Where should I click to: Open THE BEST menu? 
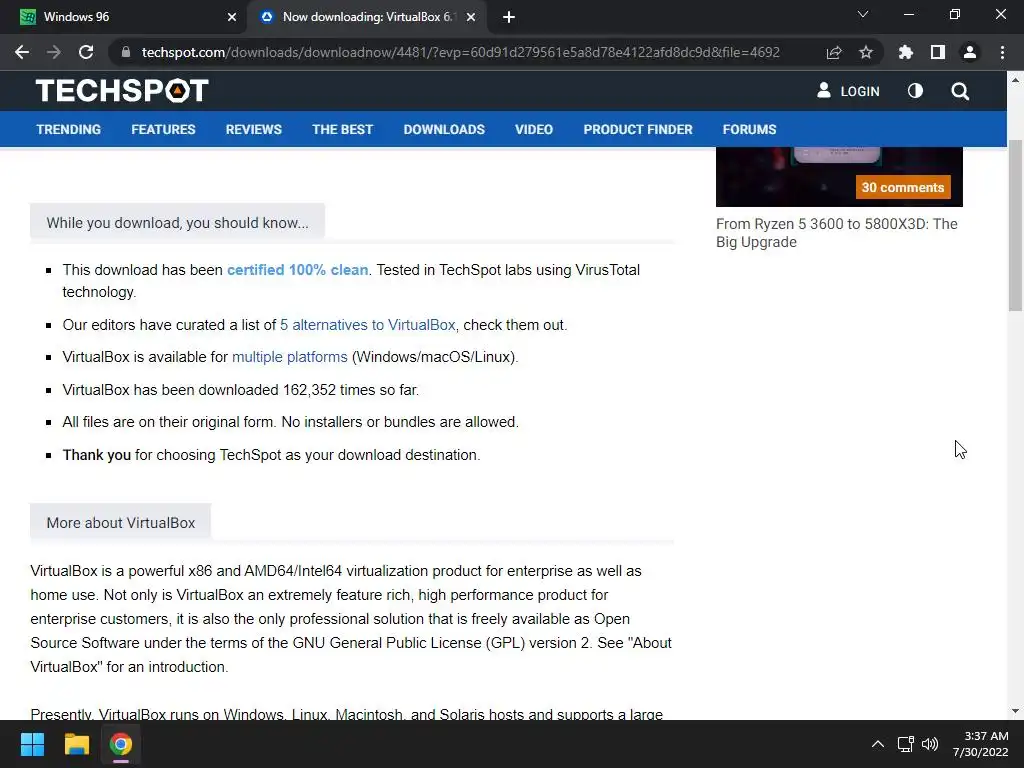tap(342, 129)
